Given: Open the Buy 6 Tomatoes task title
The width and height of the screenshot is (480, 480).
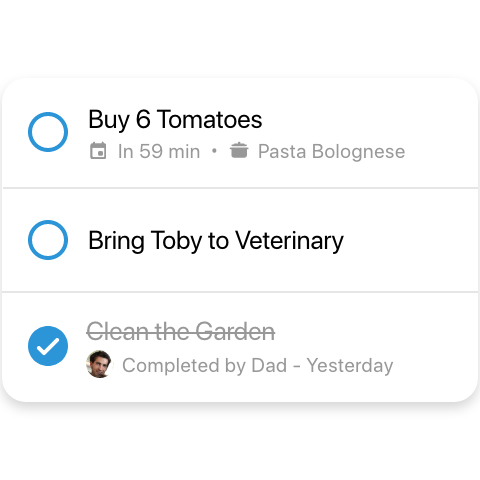Looking at the screenshot, I should click(x=175, y=120).
